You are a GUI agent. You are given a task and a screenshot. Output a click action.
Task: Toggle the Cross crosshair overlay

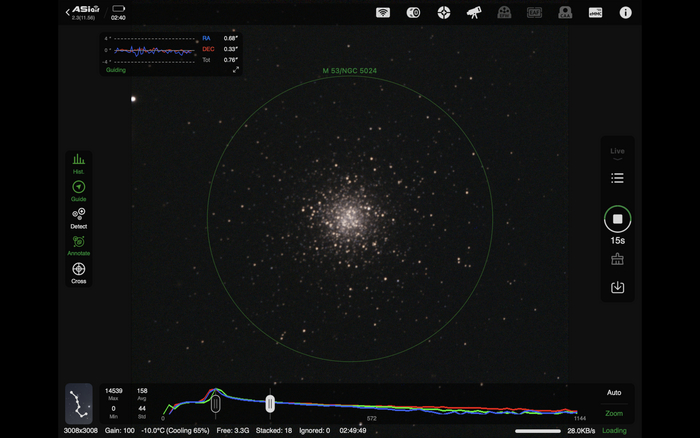click(79, 273)
